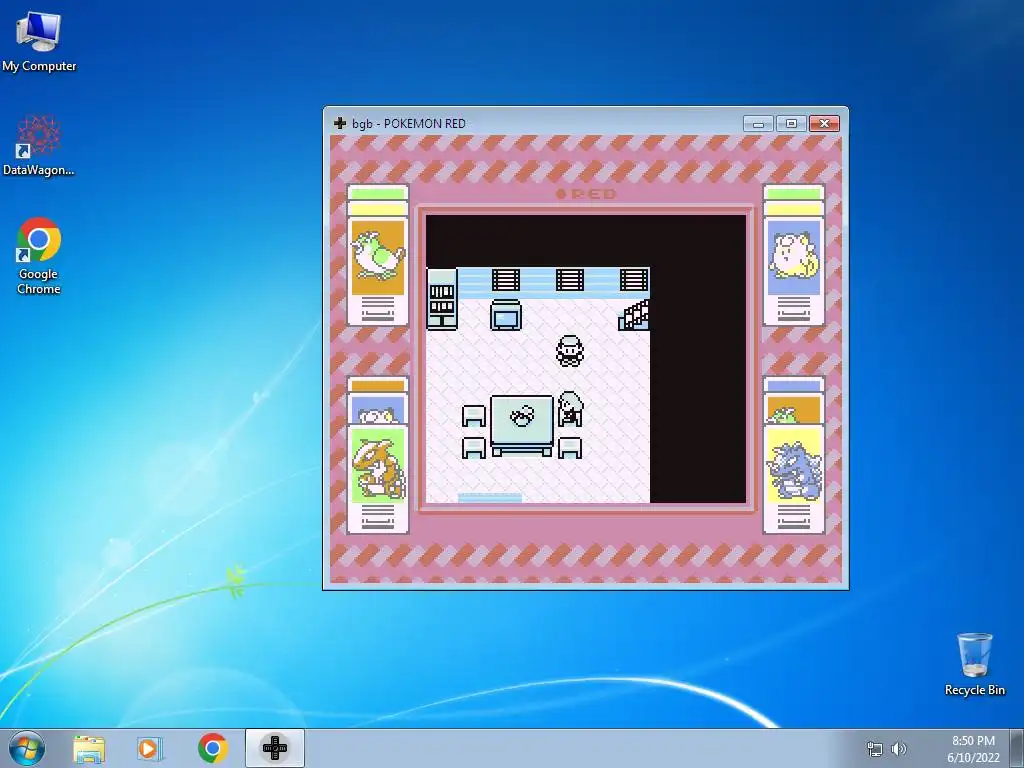Open the Windows Start menu orb
Viewport: 1024px width, 768px height.
(x=27, y=748)
